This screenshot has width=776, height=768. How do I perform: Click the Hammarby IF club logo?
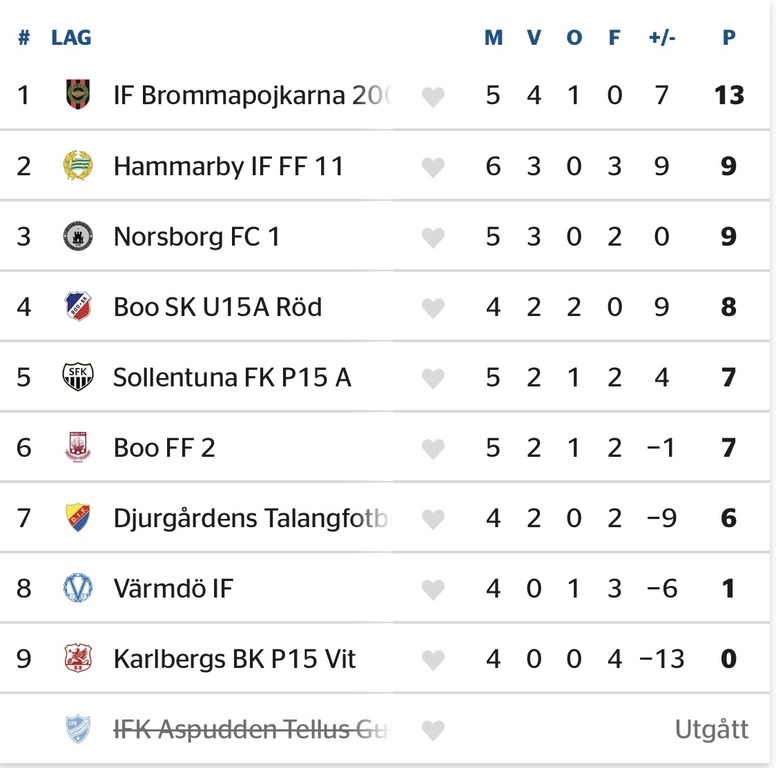[78, 166]
